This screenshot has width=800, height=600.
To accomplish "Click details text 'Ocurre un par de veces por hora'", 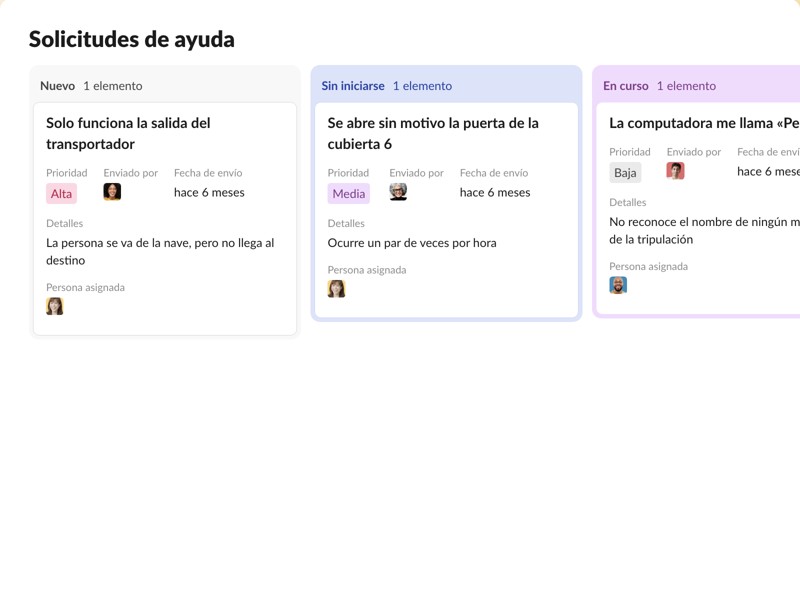I will 412,243.
